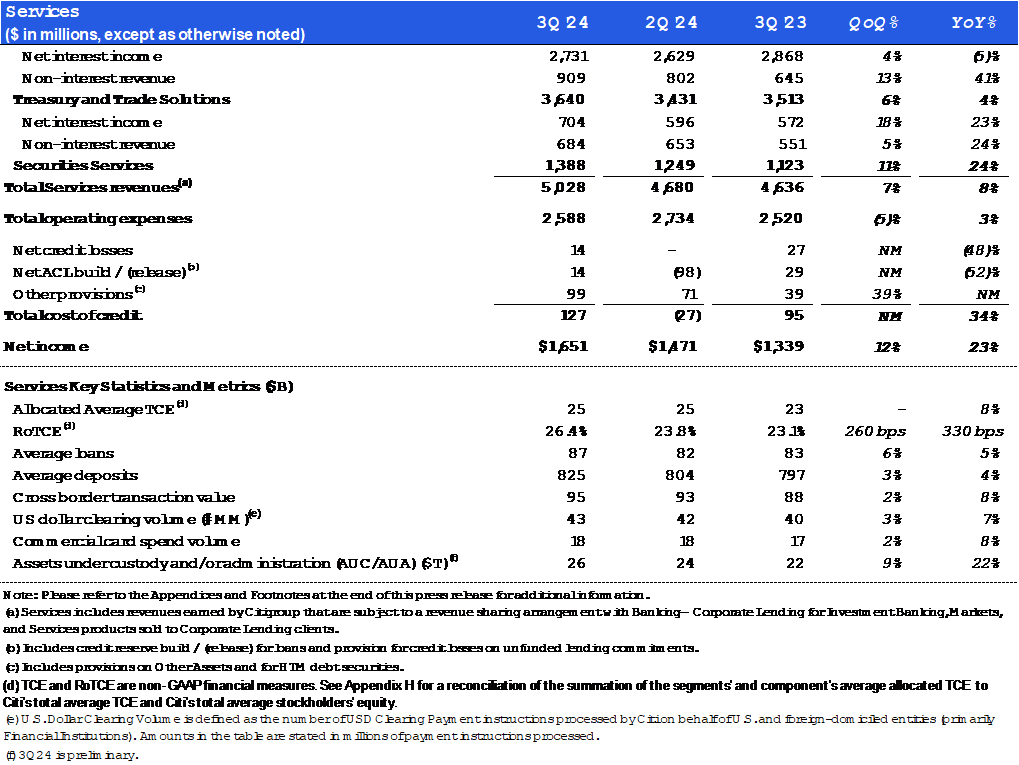
Task: Click the "Net income" row label
Action: (46, 346)
